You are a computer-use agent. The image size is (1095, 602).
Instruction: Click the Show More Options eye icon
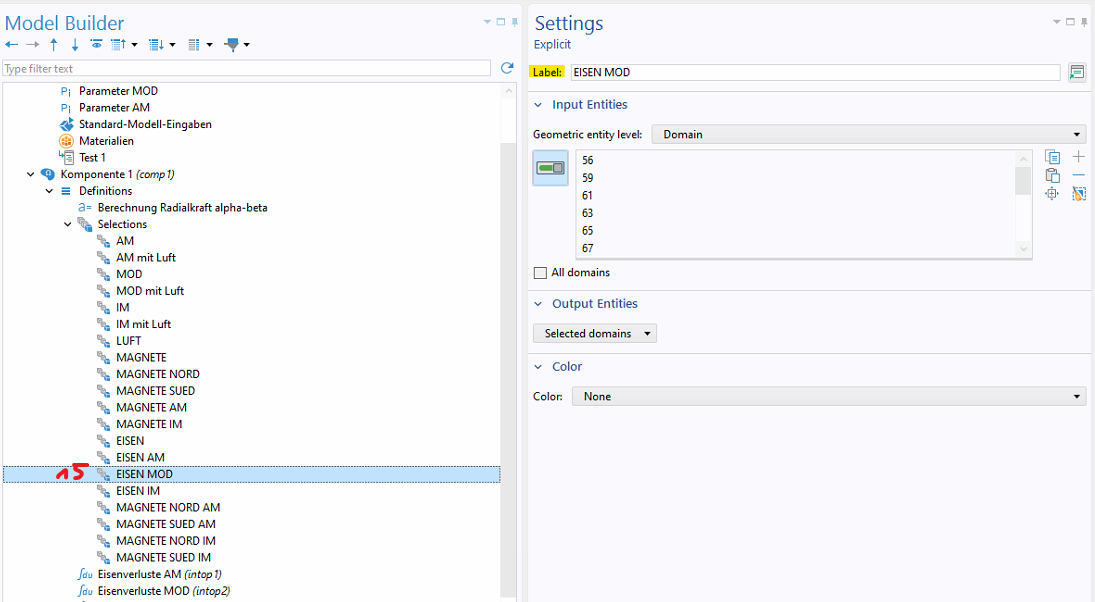pyautogui.click(x=96, y=45)
